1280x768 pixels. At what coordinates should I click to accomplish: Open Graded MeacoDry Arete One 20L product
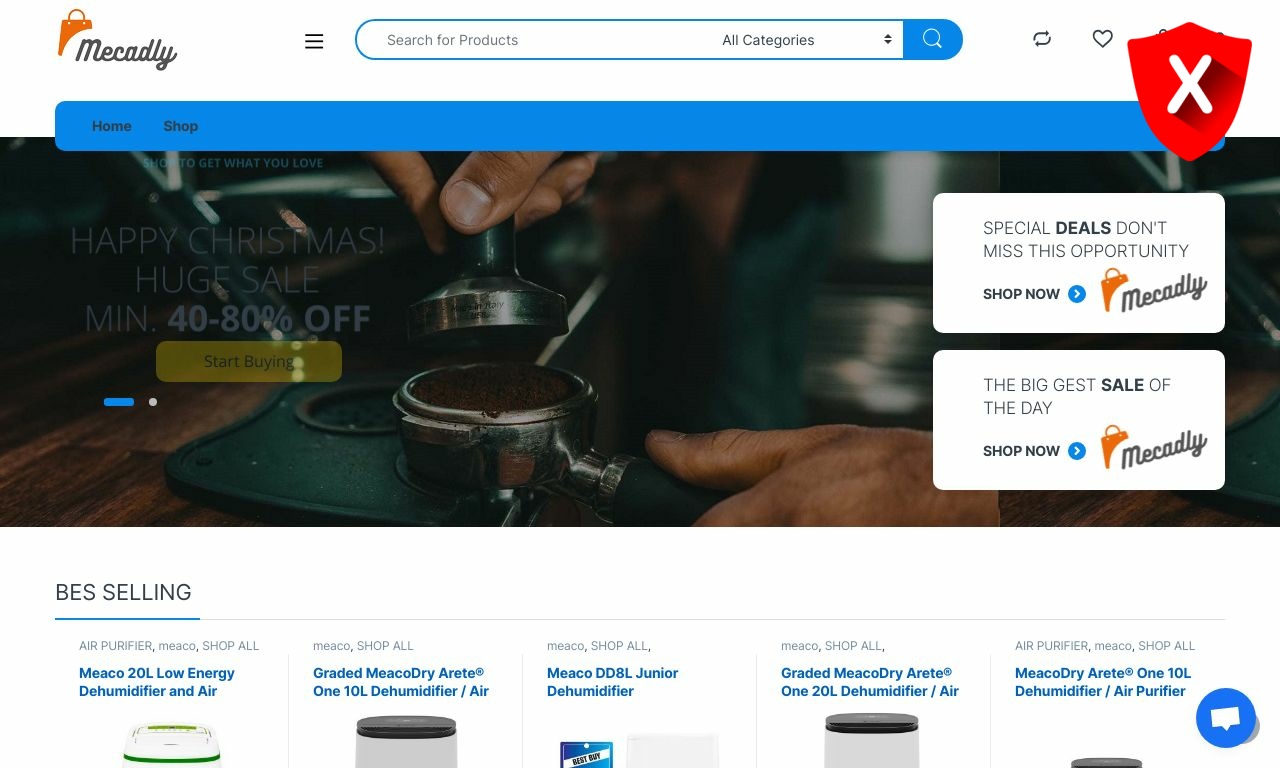coord(870,682)
